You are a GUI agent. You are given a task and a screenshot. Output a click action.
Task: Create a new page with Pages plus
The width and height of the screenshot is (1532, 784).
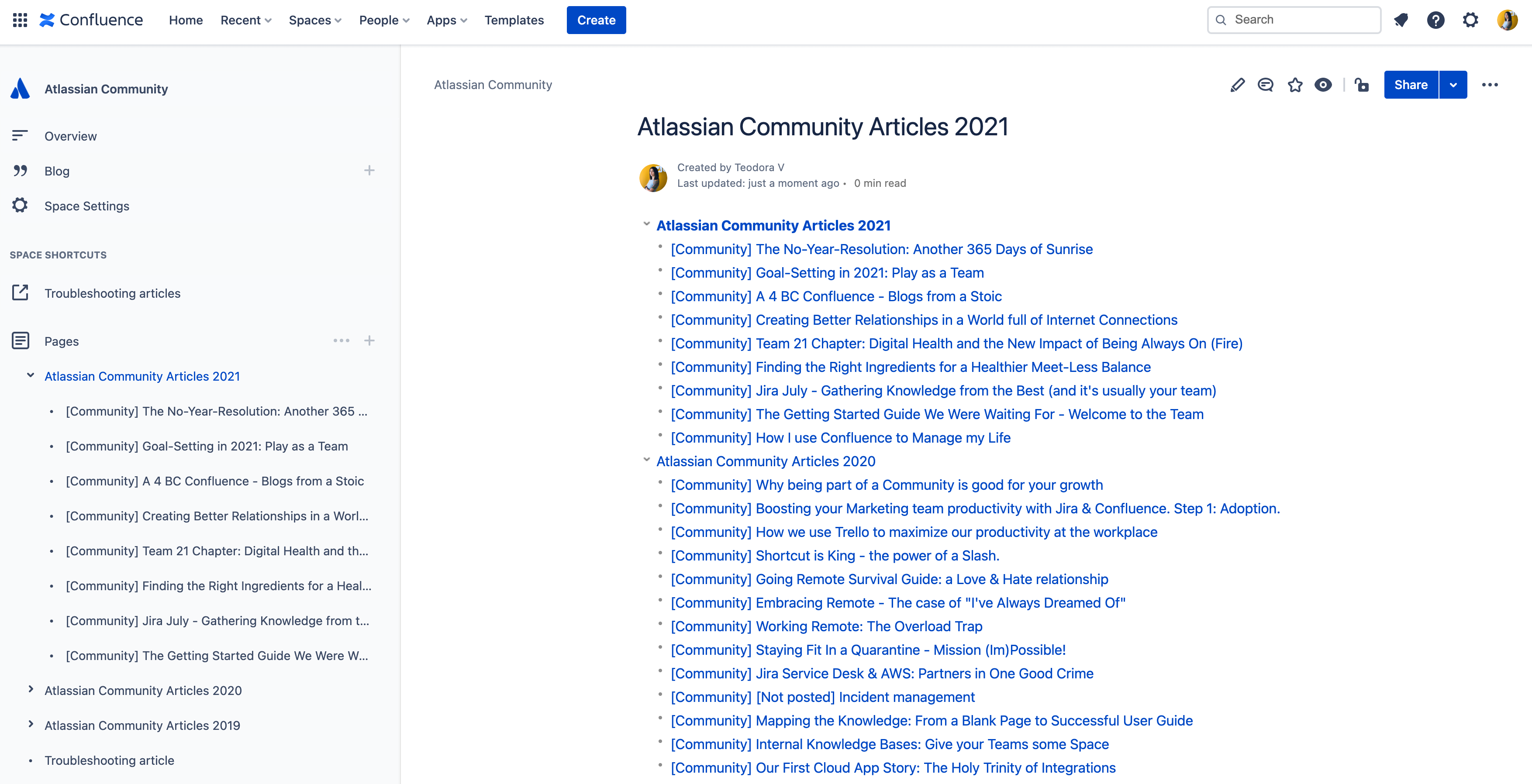369,341
